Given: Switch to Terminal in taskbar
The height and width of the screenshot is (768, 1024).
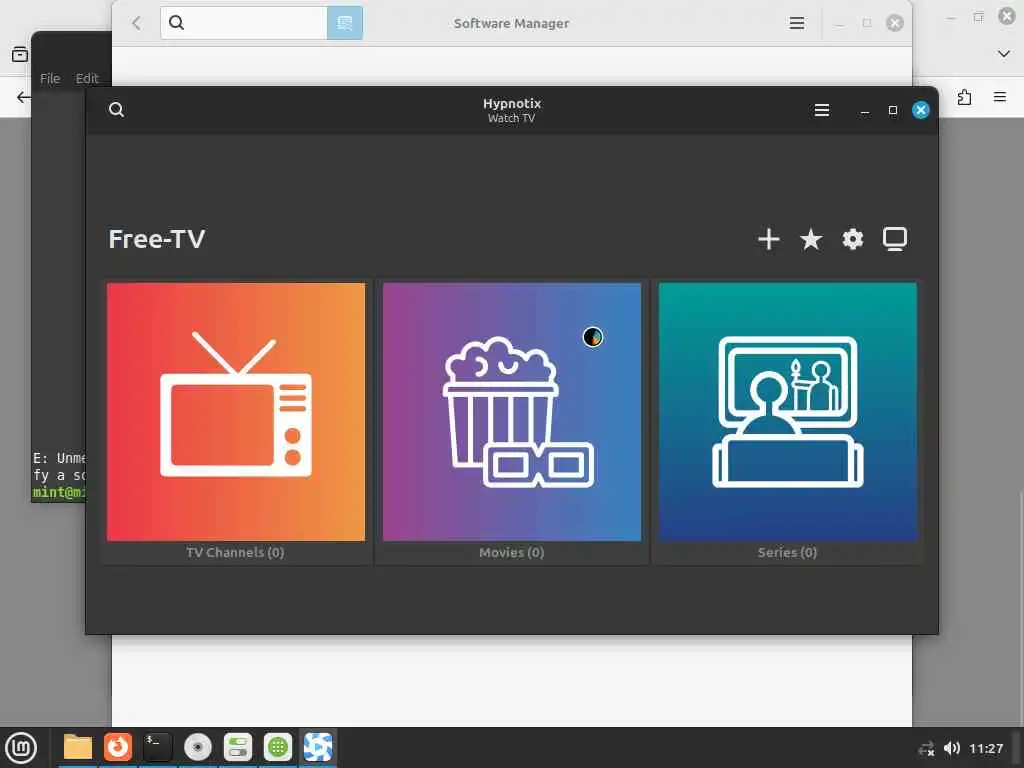Looking at the screenshot, I should pos(157,747).
